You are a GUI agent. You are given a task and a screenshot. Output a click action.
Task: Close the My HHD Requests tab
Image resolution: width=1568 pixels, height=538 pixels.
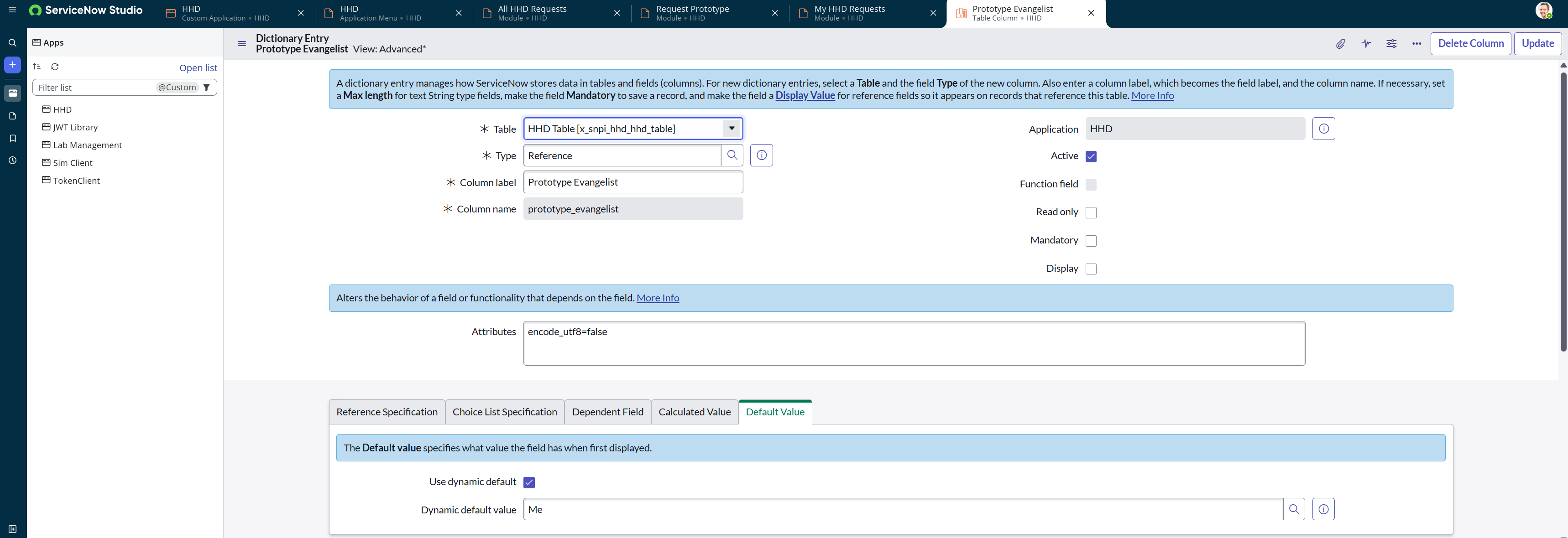click(x=933, y=13)
